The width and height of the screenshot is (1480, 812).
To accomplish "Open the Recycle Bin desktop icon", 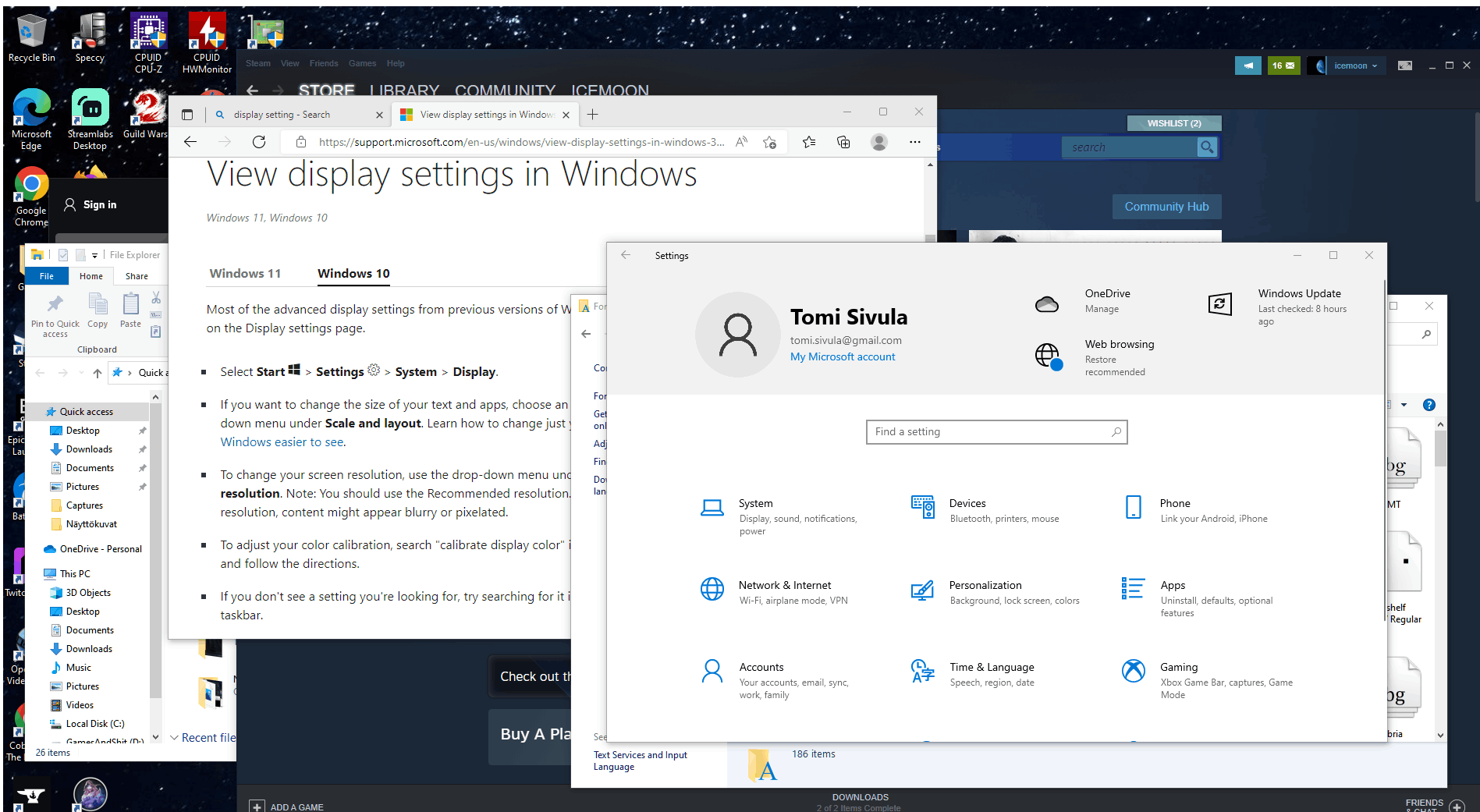I will coord(31,37).
